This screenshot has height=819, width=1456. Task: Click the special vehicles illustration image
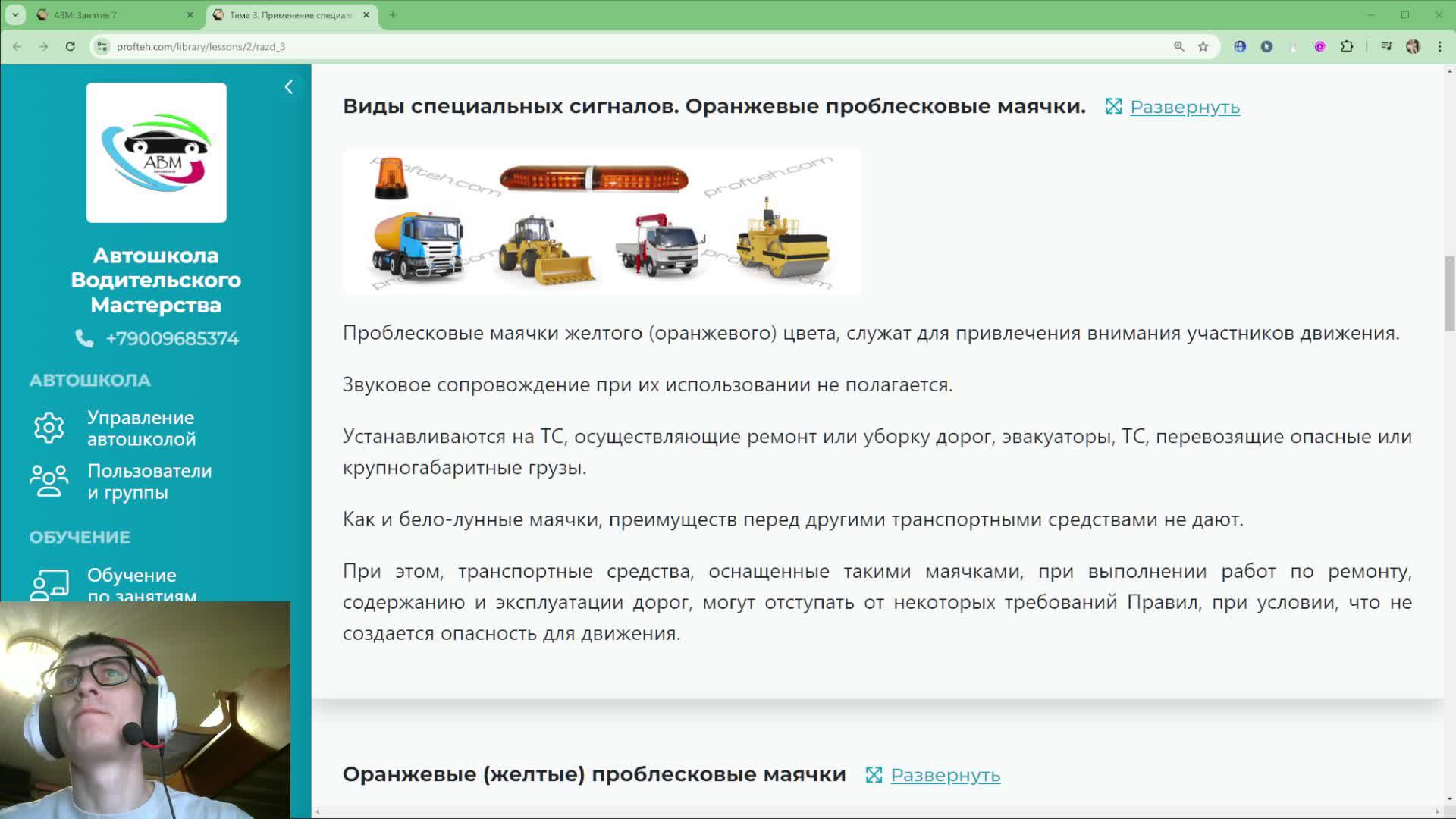pyautogui.click(x=601, y=221)
